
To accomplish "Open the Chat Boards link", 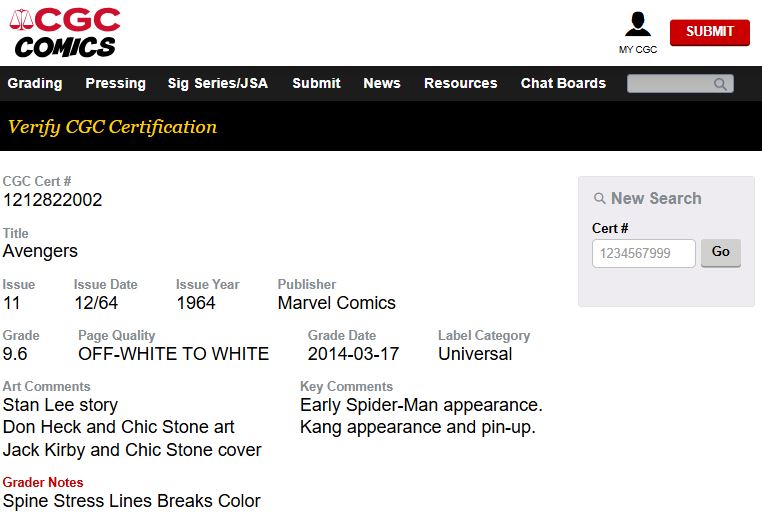I will click(x=563, y=83).
